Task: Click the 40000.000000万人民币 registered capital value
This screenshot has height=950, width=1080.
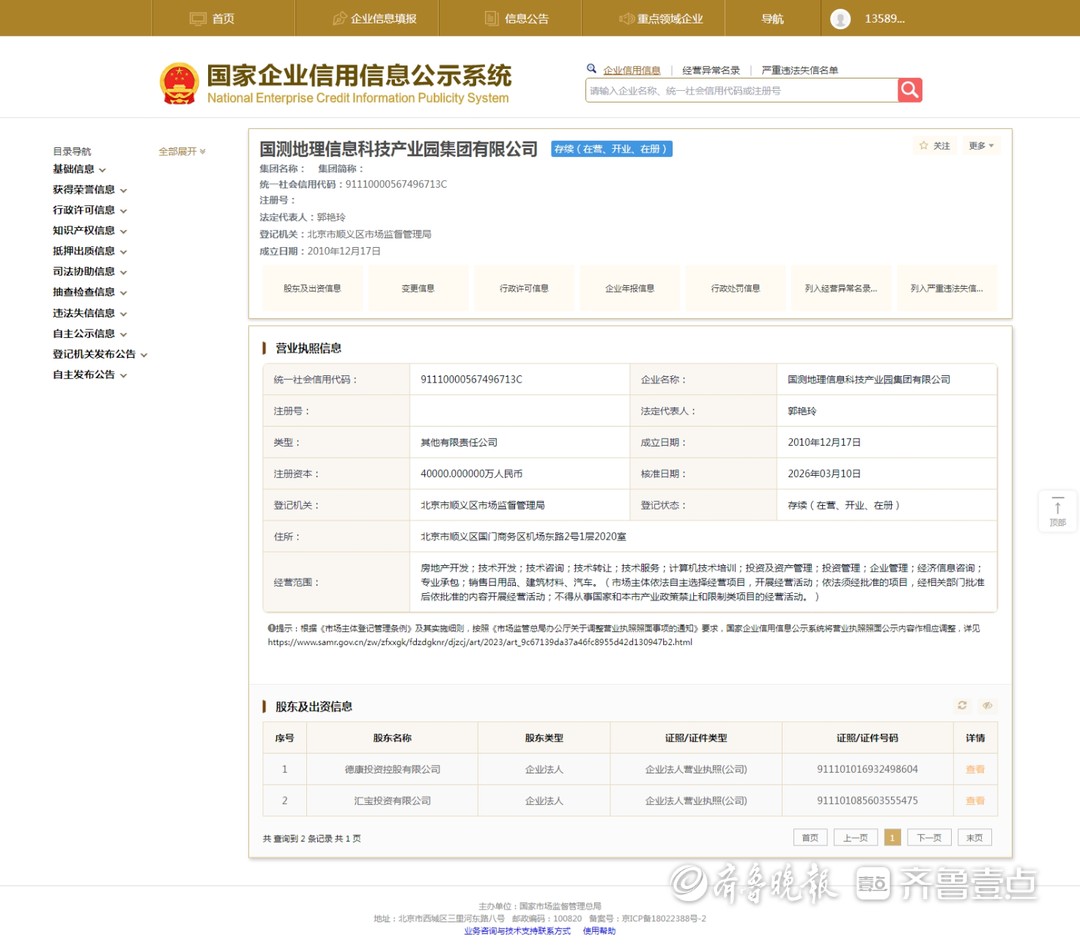Action: point(471,473)
